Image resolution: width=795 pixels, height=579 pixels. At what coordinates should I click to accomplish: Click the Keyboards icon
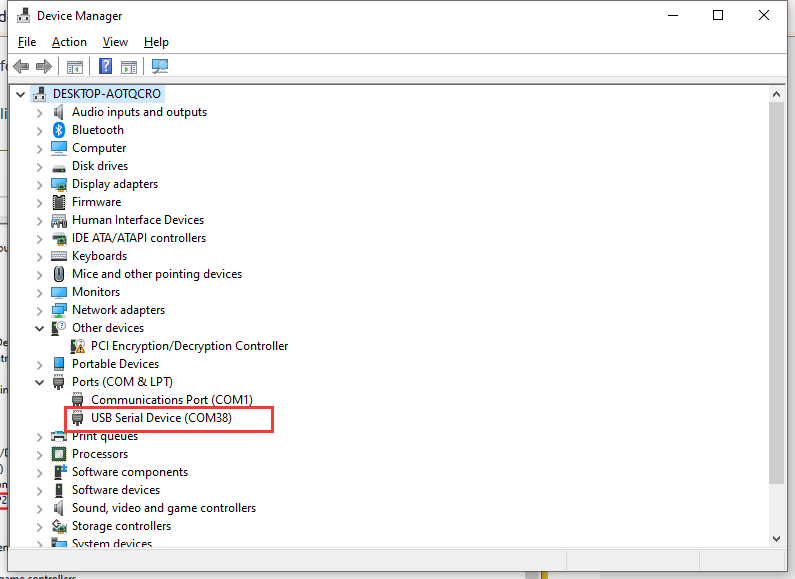(x=59, y=256)
